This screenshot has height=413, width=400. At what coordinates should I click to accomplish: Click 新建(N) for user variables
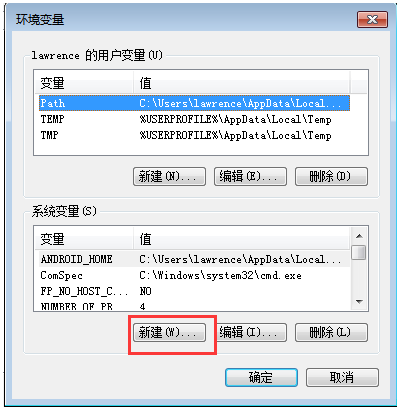click(169, 176)
